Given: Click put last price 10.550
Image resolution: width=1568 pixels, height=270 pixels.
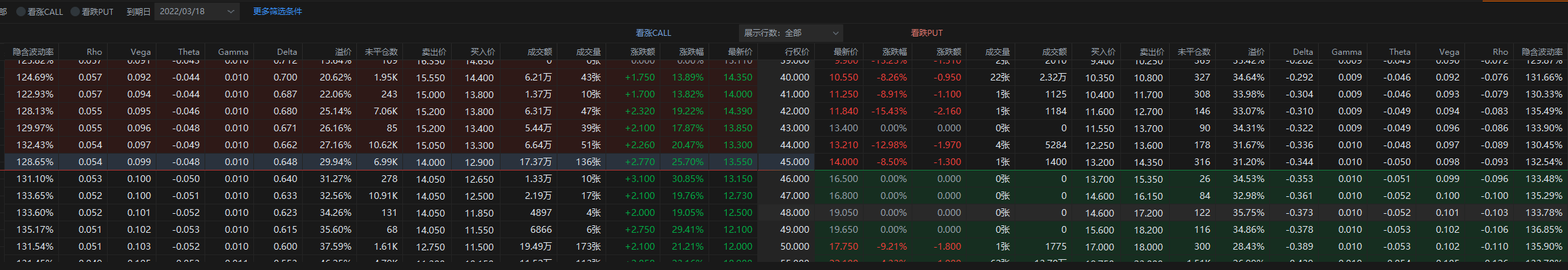Looking at the screenshot, I should [843, 77].
